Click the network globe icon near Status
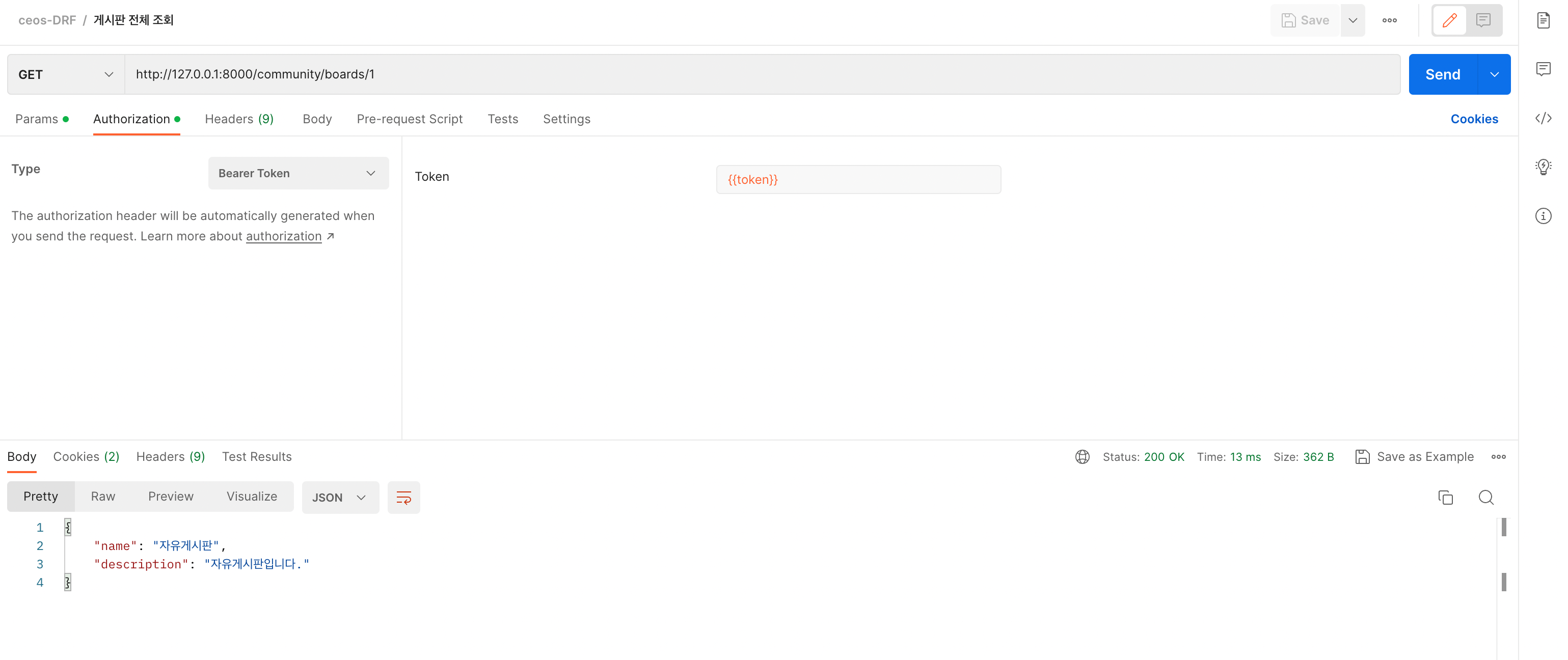The width and height of the screenshot is (1568, 660). tap(1082, 457)
